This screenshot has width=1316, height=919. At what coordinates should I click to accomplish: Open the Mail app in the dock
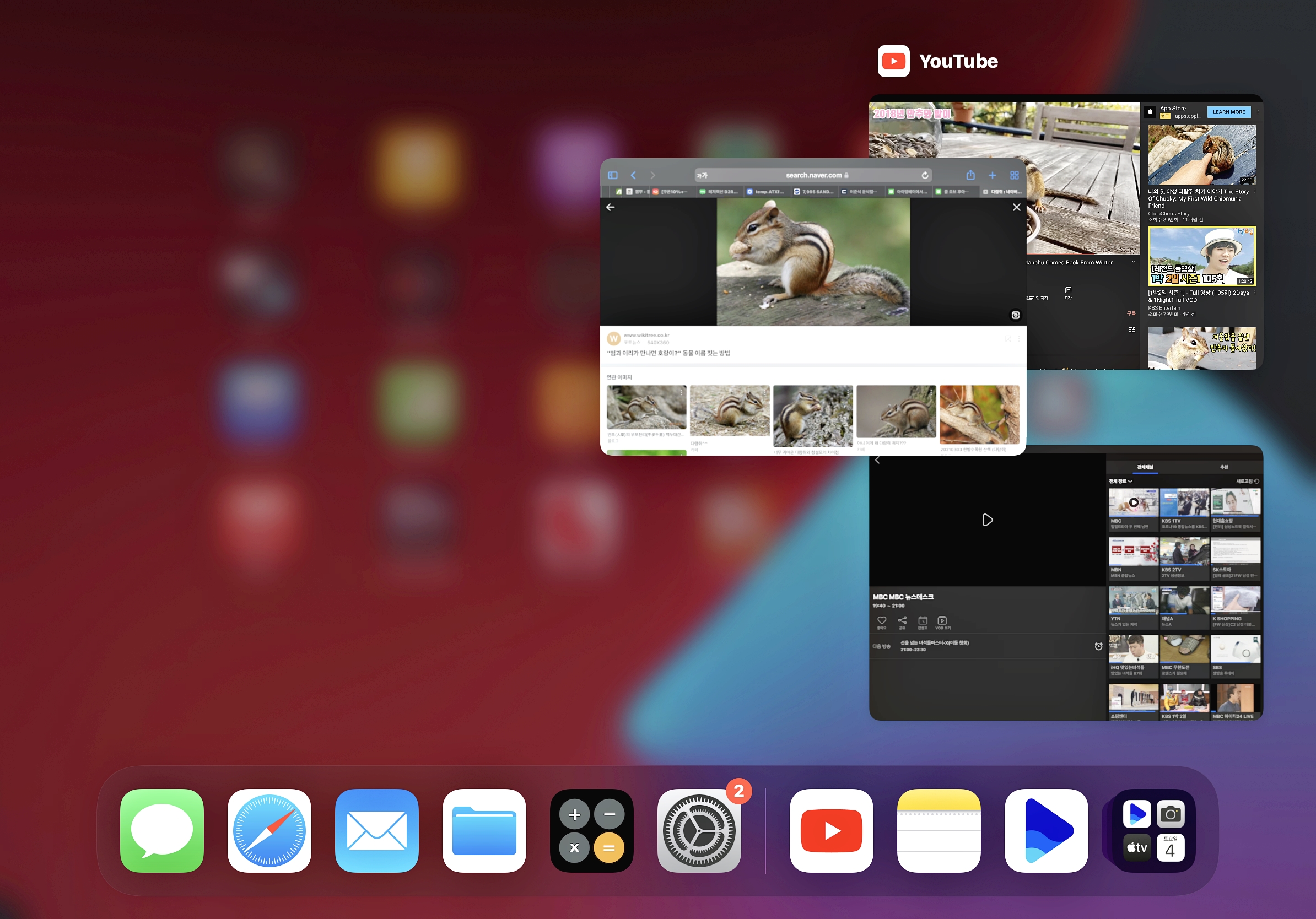click(x=376, y=830)
